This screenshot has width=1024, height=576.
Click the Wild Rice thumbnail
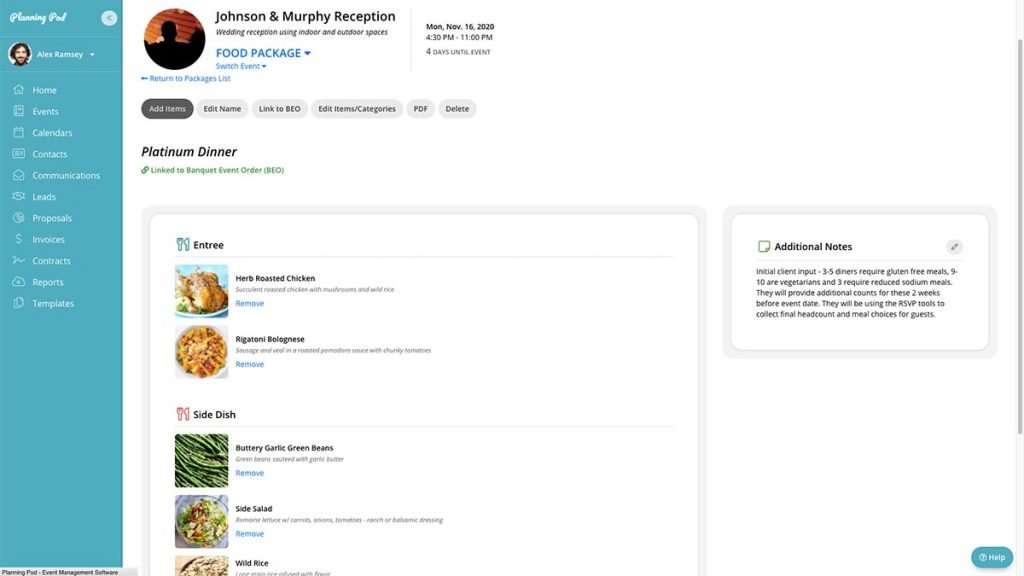[202, 566]
